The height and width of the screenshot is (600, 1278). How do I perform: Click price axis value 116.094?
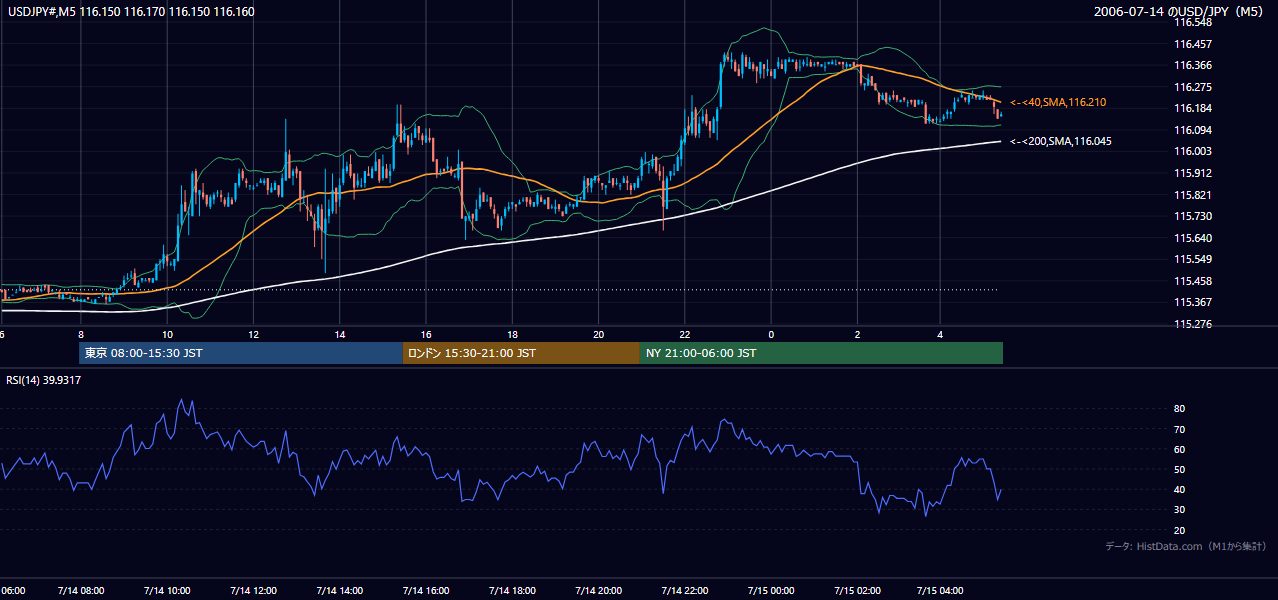(x=1194, y=130)
